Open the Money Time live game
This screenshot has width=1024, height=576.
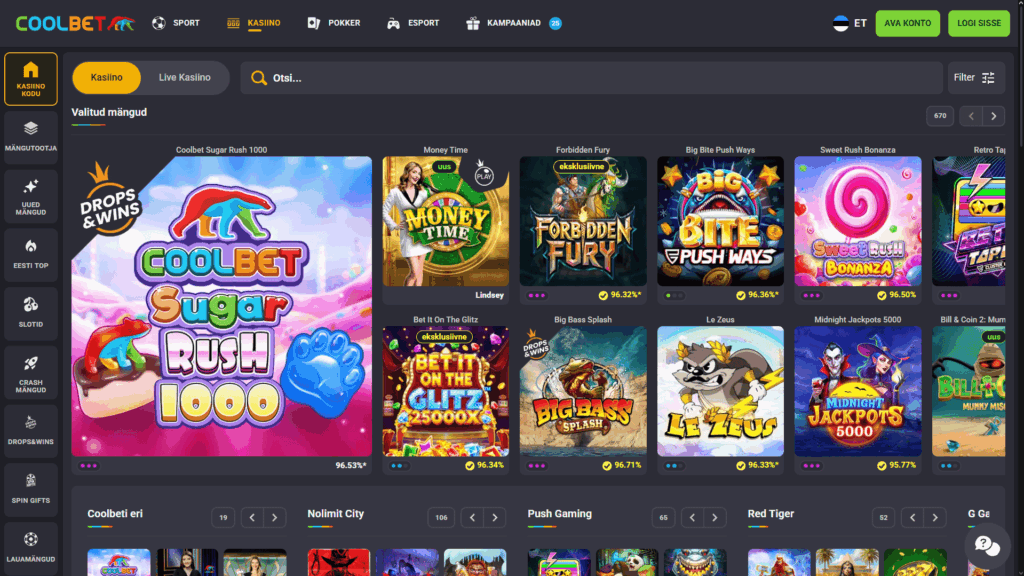point(444,221)
